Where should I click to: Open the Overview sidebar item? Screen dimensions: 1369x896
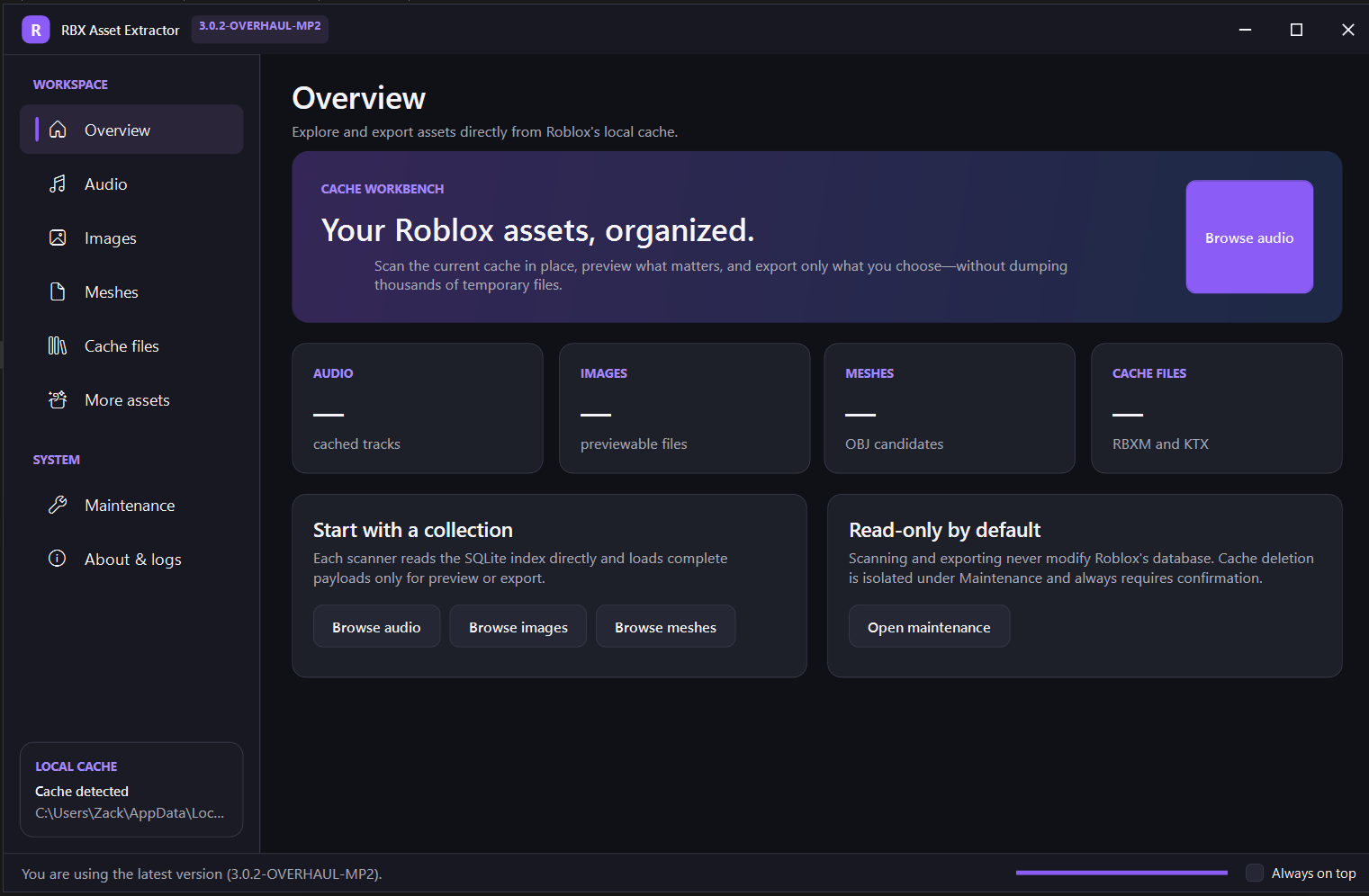click(131, 130)
